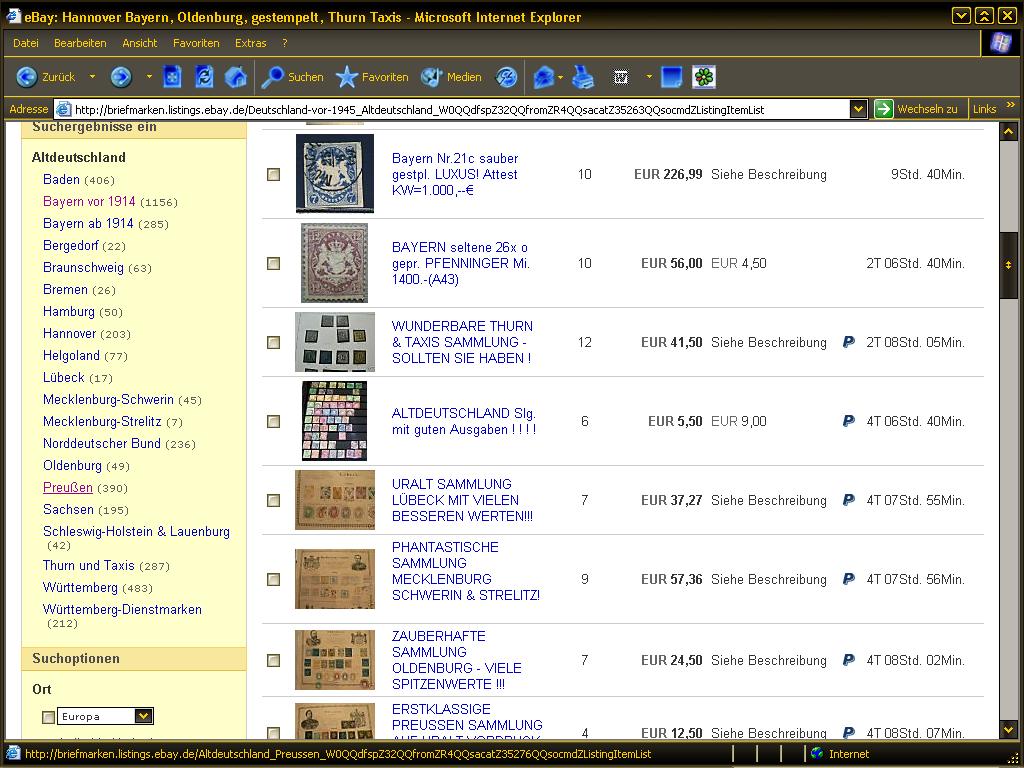Open the Suchen search panel
This screenshot has height=768, width=1024.
292,77
